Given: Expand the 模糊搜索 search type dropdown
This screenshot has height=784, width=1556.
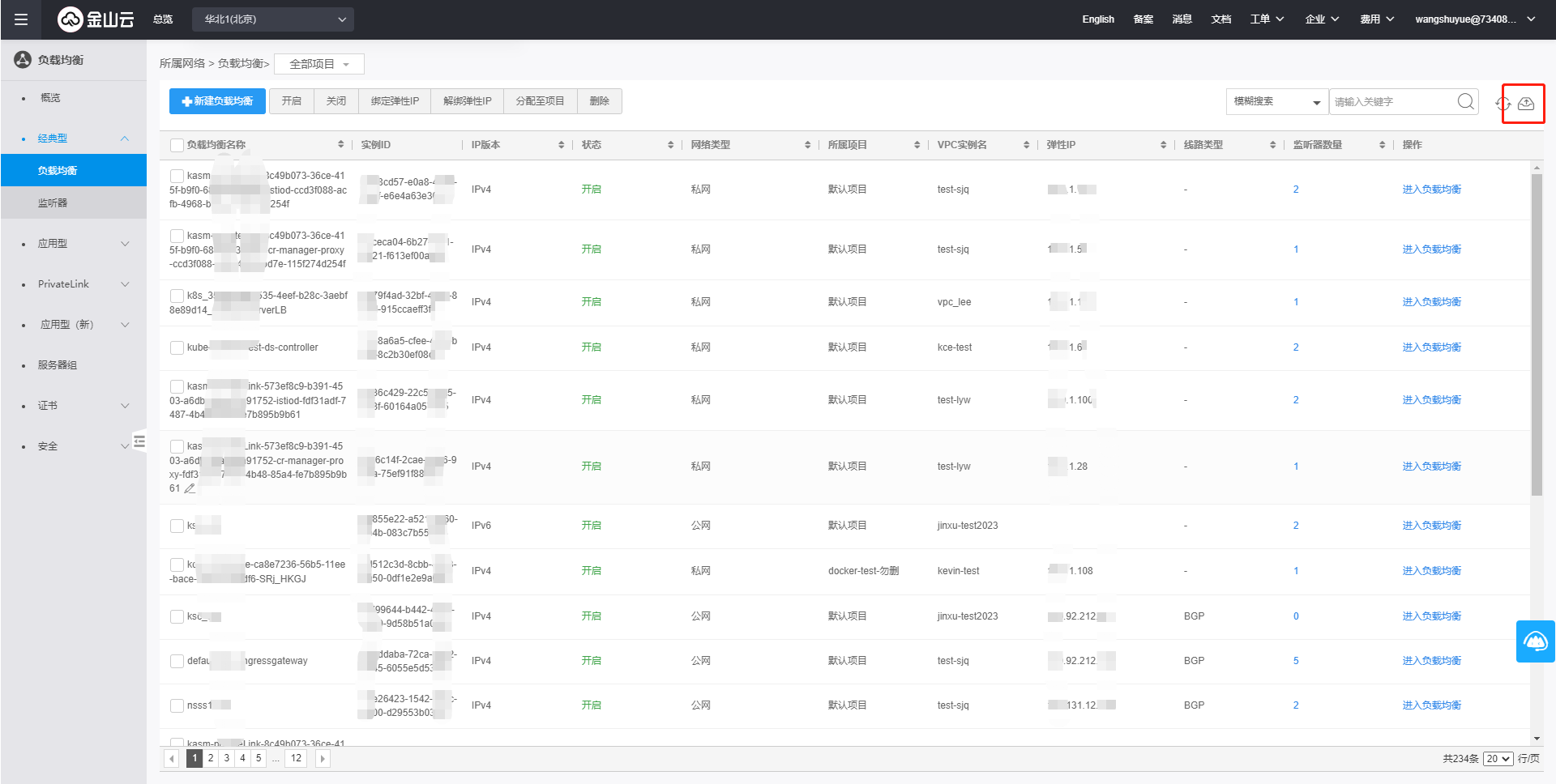Looking at the screenshot, I should point(1276,101).
